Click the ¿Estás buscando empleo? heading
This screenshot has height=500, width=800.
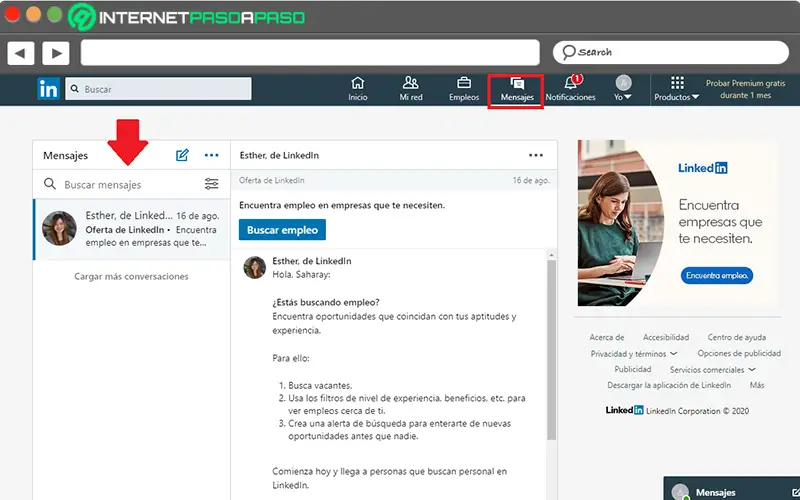point(326,303)
